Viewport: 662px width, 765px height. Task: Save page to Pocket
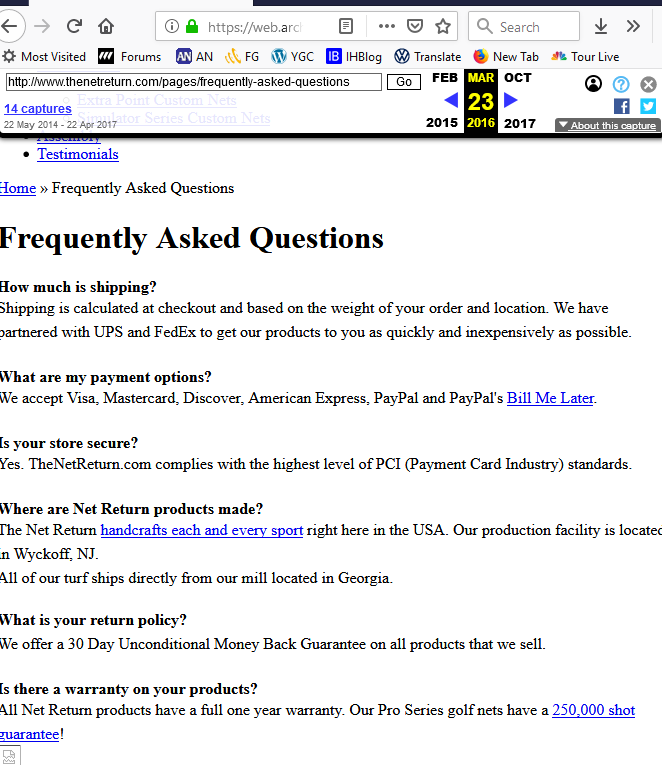click(415, 26)
